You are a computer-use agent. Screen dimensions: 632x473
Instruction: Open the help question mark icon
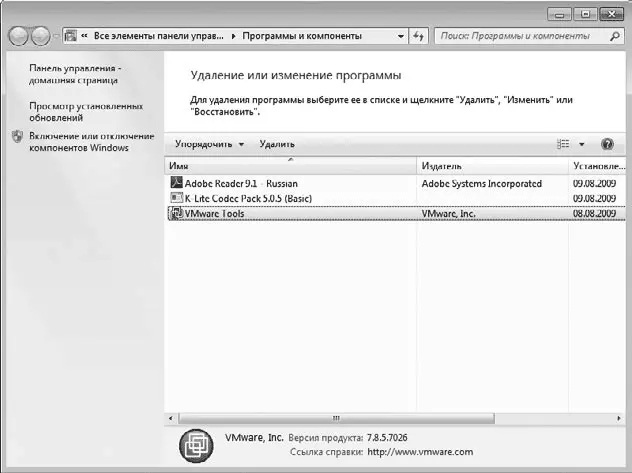coord(607,144)
